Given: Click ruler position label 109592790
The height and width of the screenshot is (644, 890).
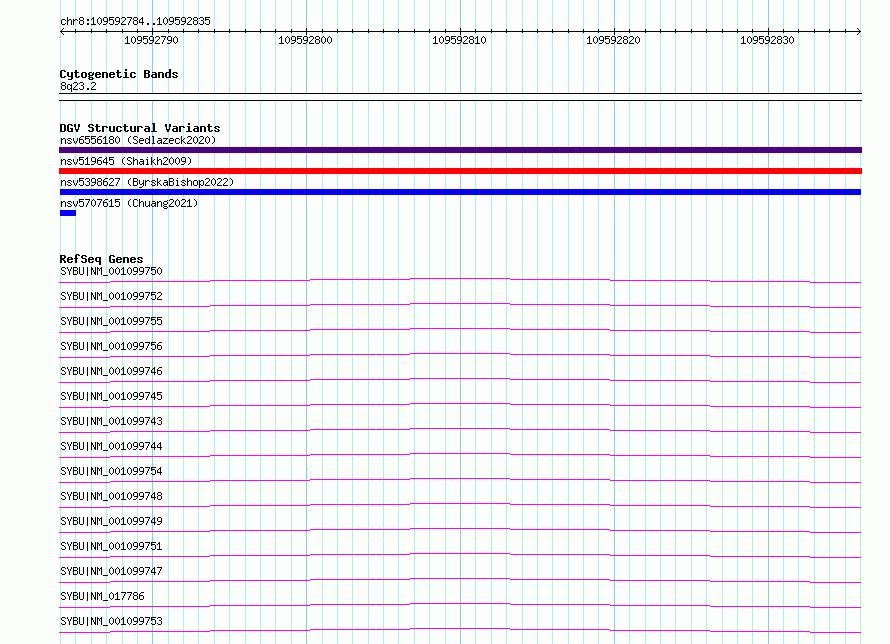Looking at the screenshot, I should click(151, 40).
